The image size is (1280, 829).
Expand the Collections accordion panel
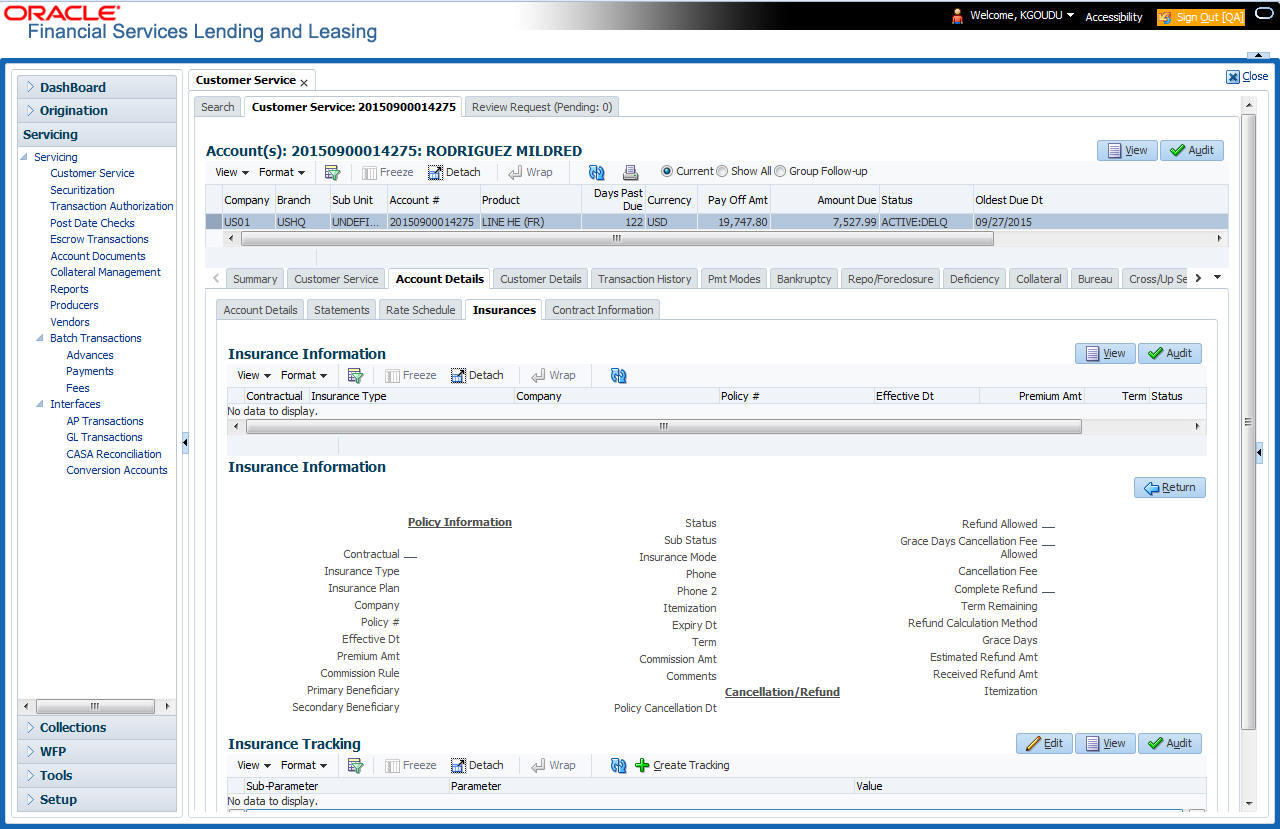pyautogui.click(x=97, y=727)
